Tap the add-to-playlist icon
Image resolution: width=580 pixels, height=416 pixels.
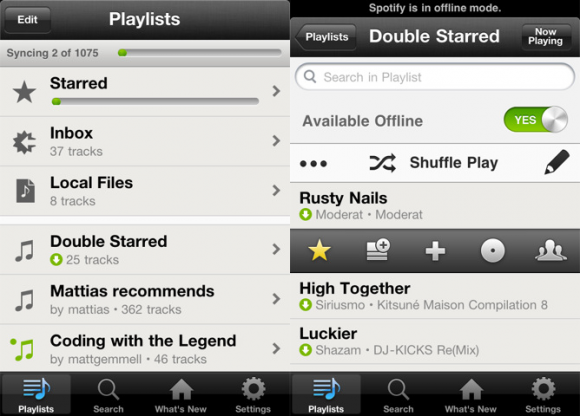coord(378,250)
